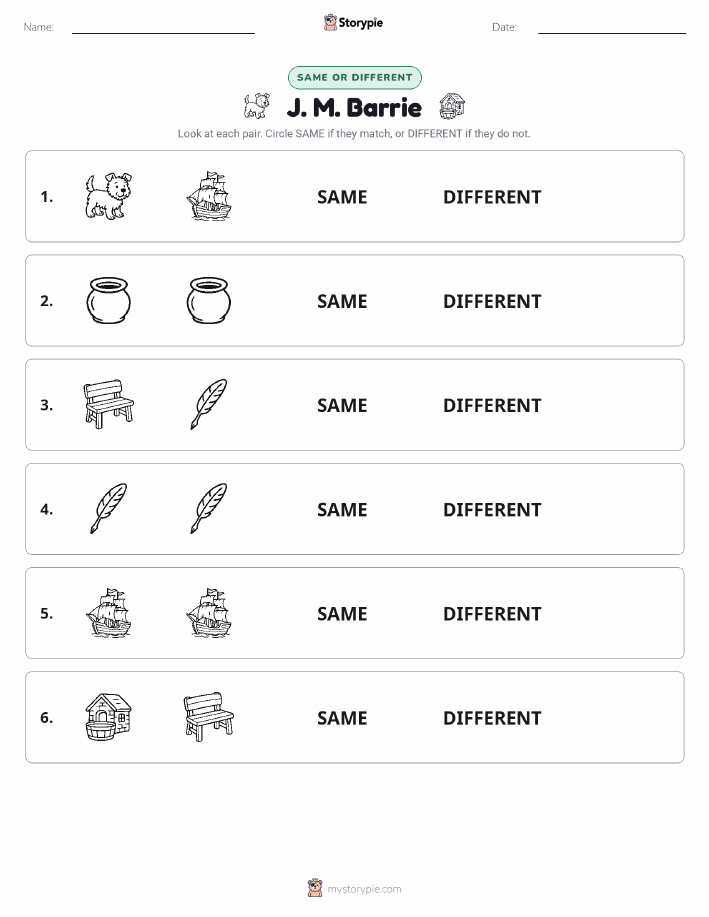709x917 pixels.
Task: Choose DIFFERENT for question 6
Action: click(x=492, y=718)
